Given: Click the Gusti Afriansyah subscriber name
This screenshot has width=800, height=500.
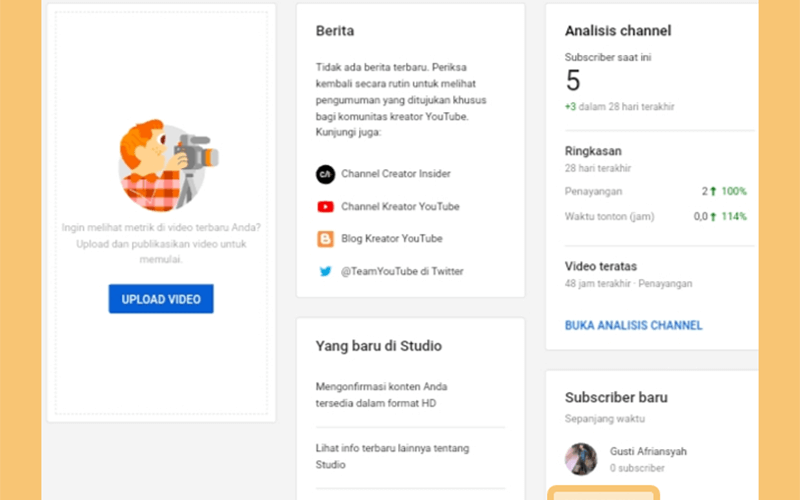Looking at the screenshot, I should point(648,452).
